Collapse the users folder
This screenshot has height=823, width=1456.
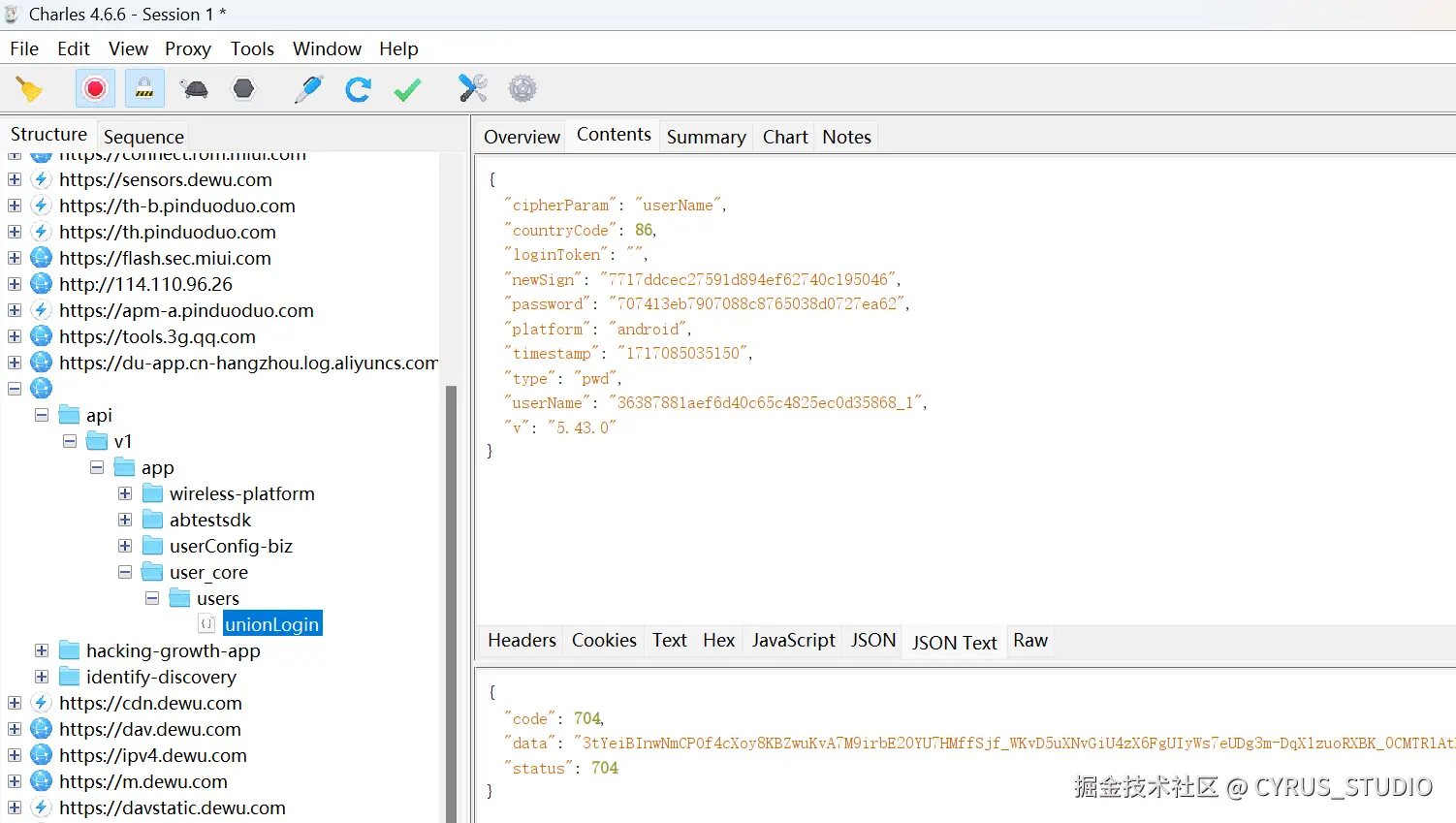pyautogui.click(x=152, y=598)
